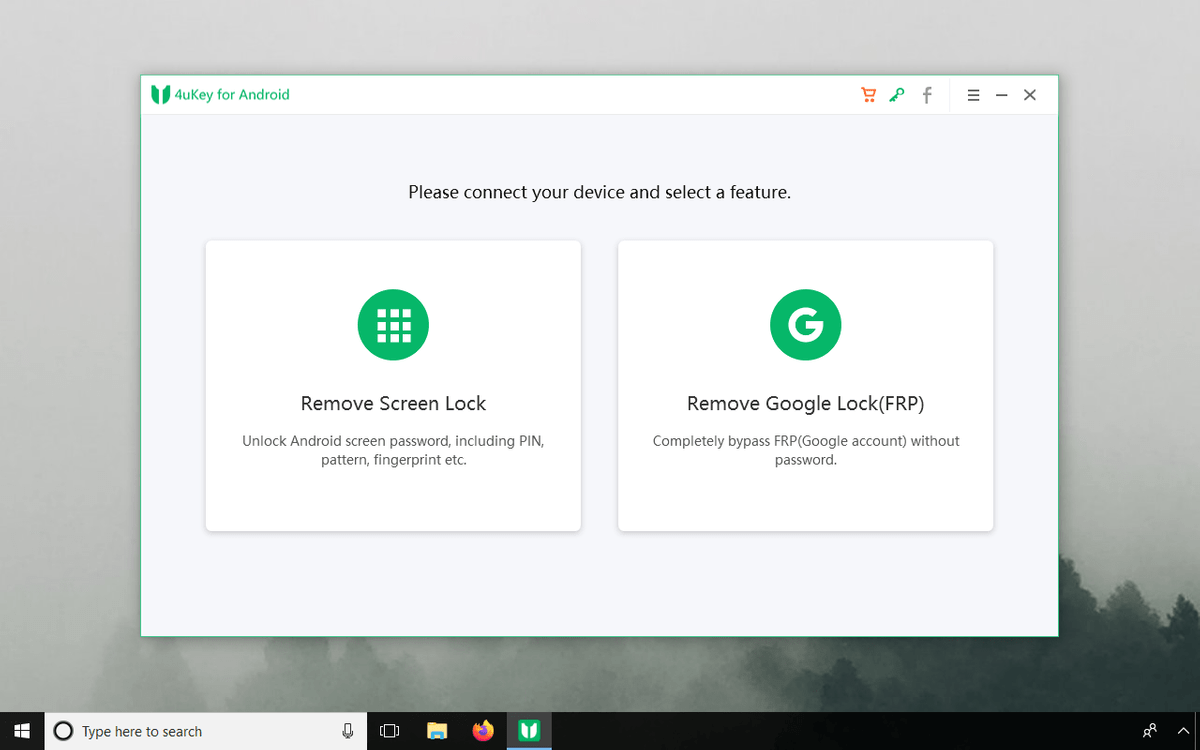The height and width of the screenshot is (750, 1200).
Task: Click the key icon to register
Action: pos(896,94)
